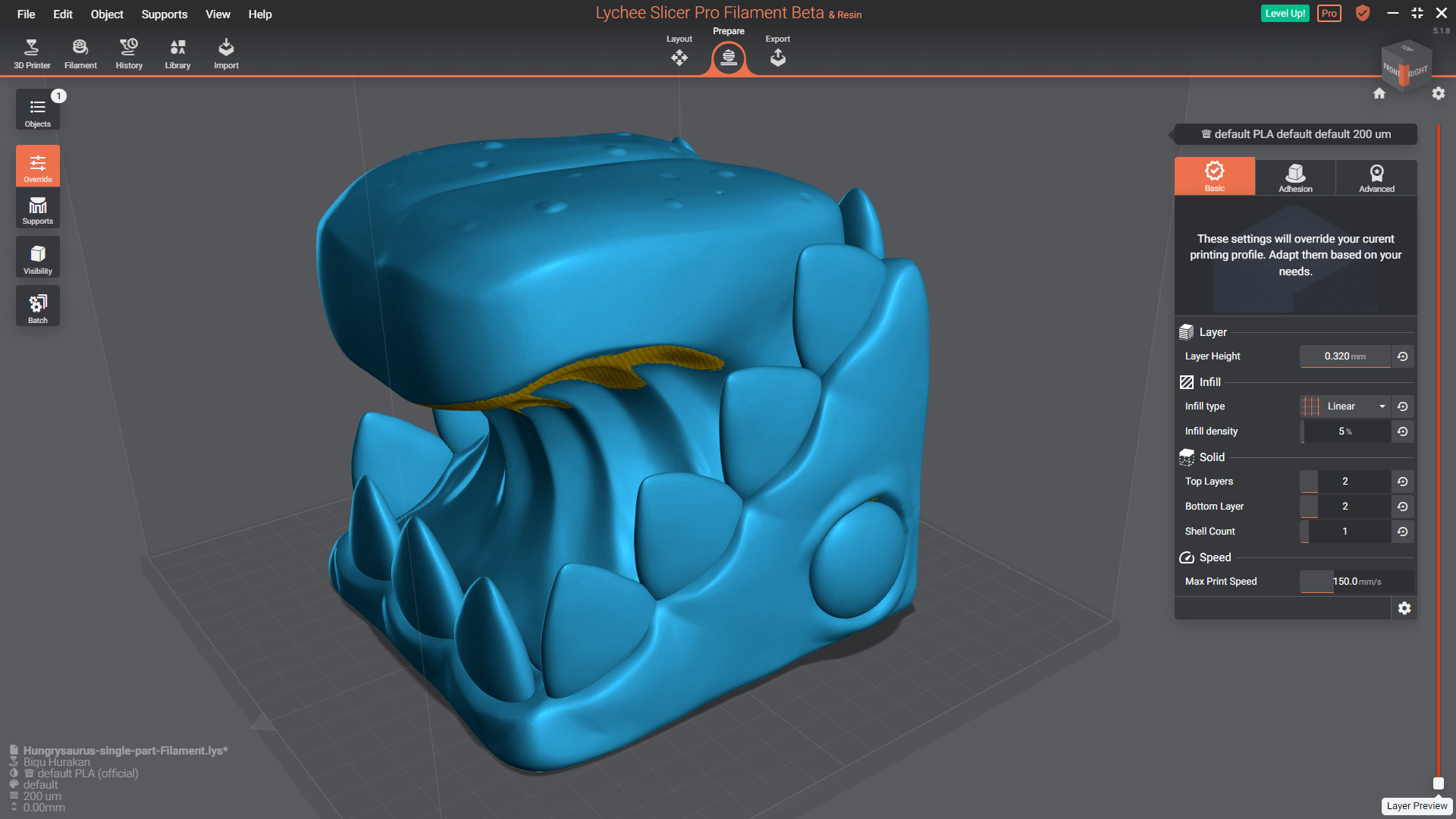Open the Library icon
1456x819 pixels.
tap(177, 53)
